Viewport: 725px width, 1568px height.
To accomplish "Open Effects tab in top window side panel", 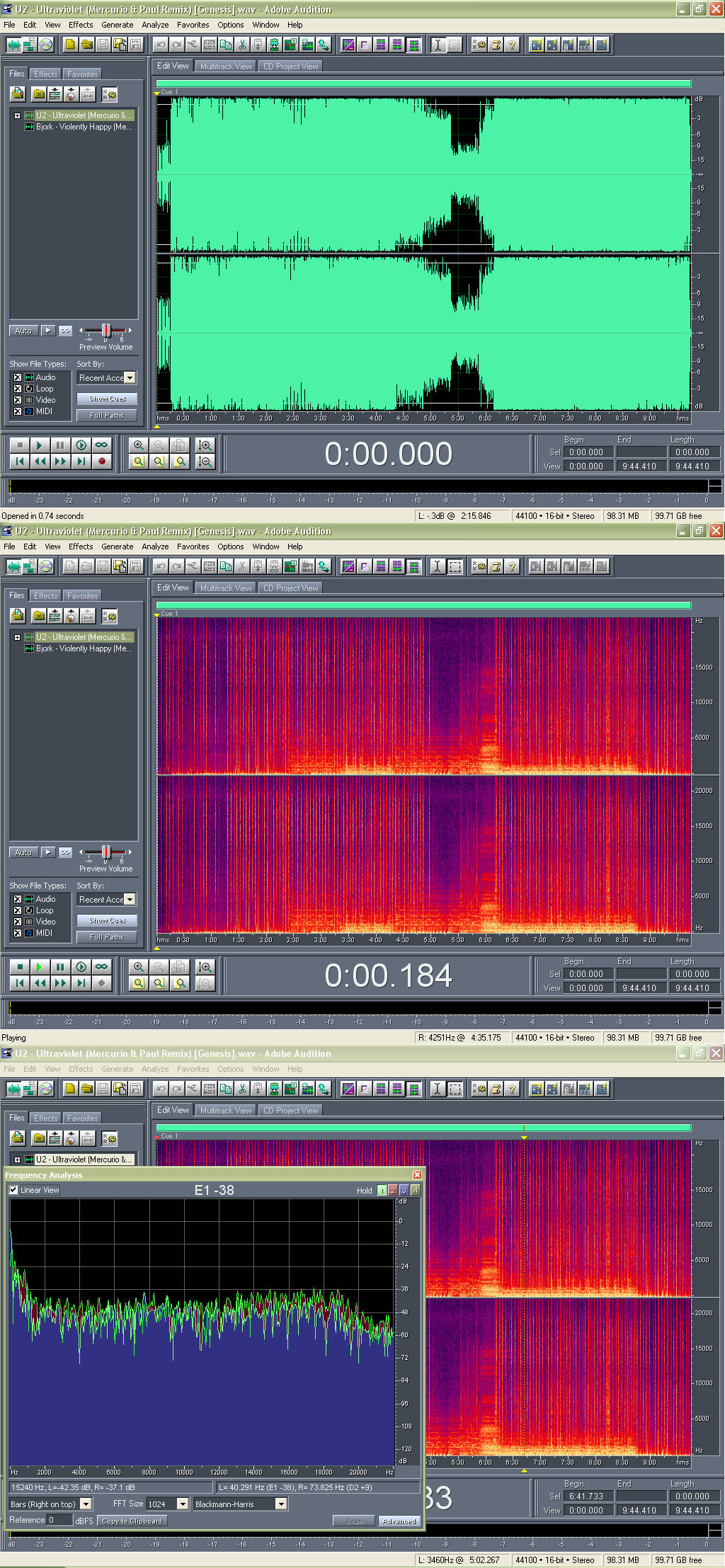I will pos(46,74).
